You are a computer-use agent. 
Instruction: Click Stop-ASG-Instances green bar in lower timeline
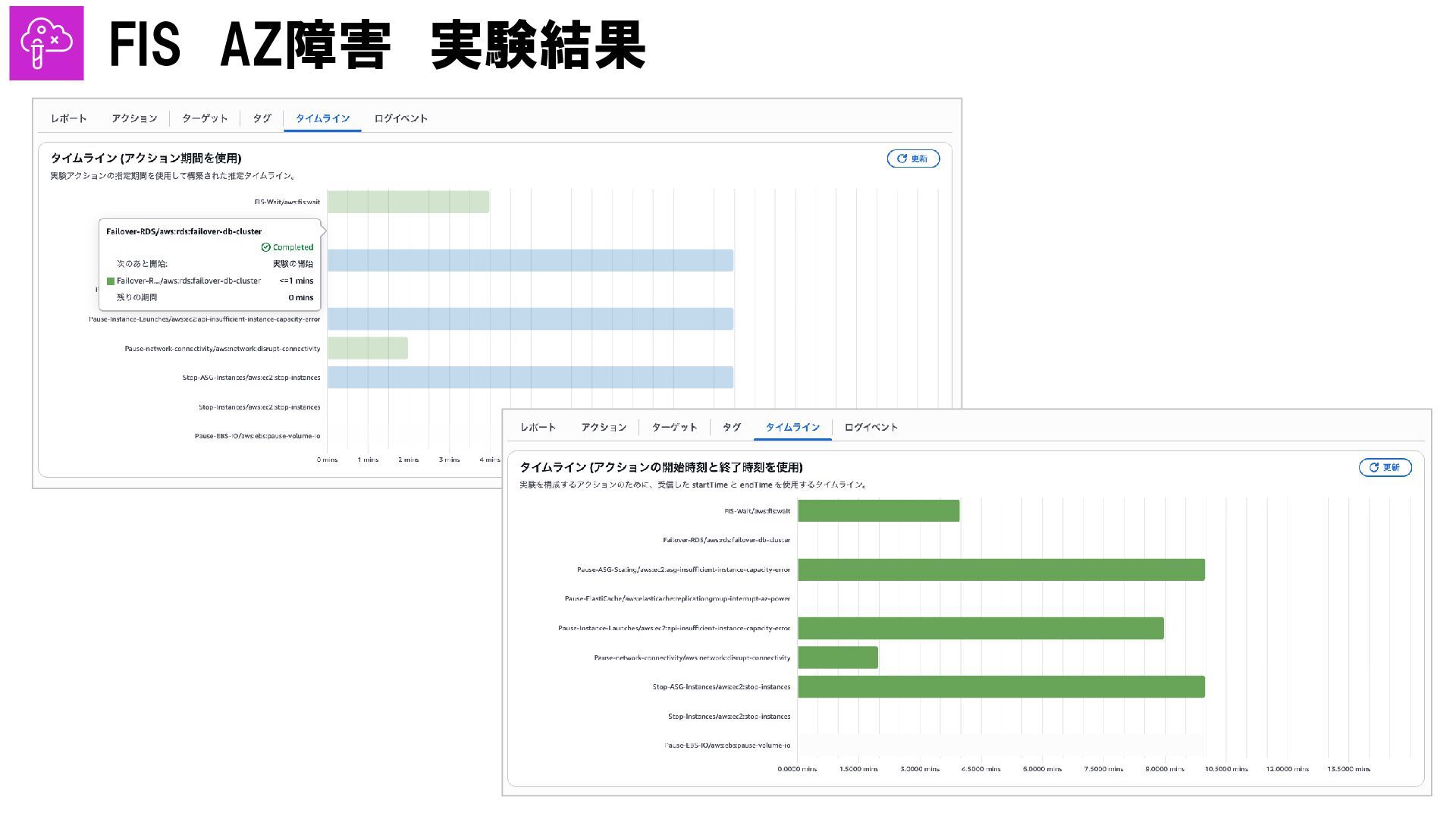tap(1001, 686)
